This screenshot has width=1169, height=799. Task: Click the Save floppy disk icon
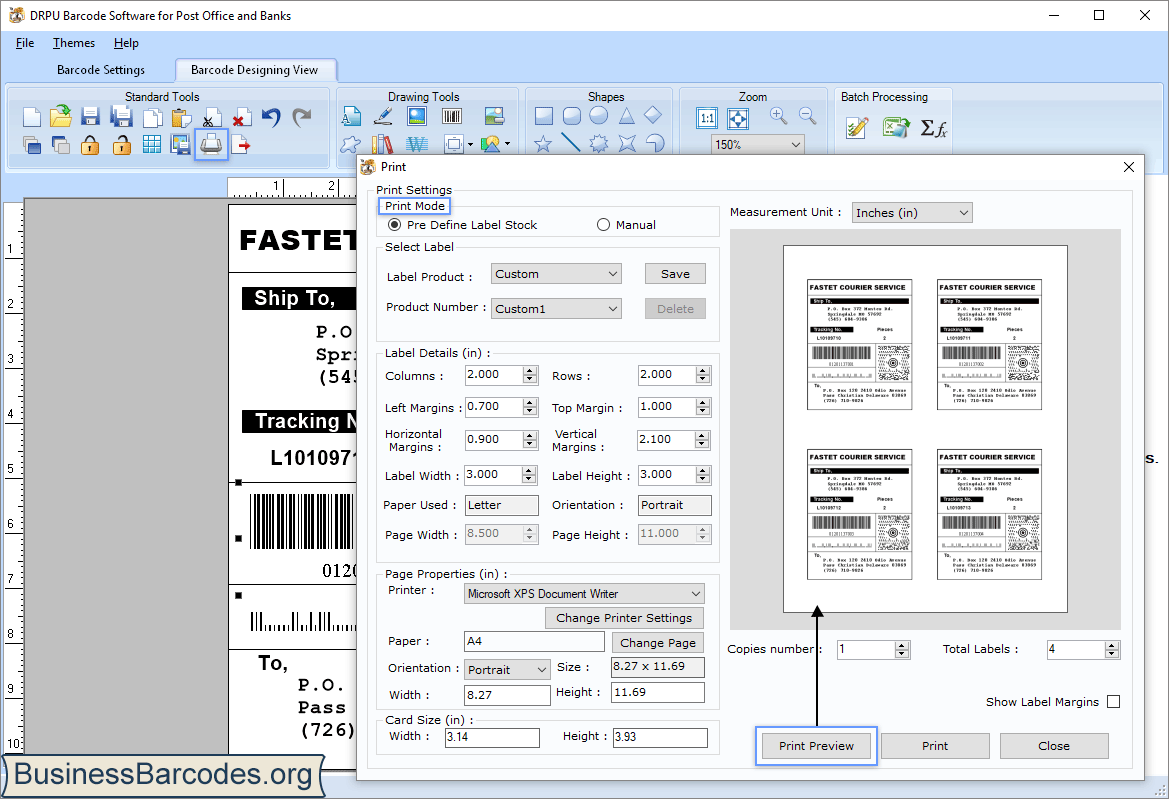(90, 117)
